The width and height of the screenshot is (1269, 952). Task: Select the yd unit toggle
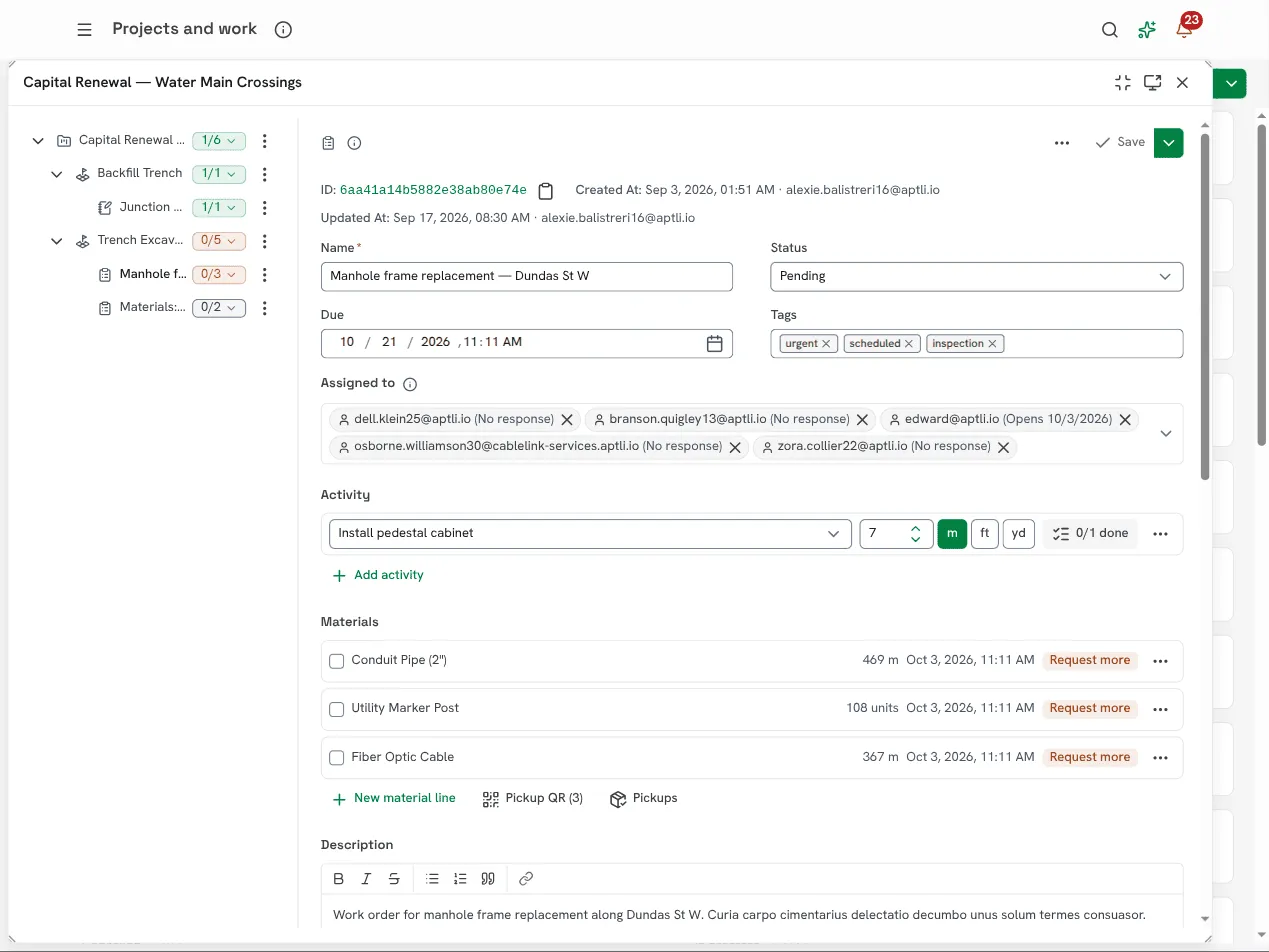pos(1018,534)
